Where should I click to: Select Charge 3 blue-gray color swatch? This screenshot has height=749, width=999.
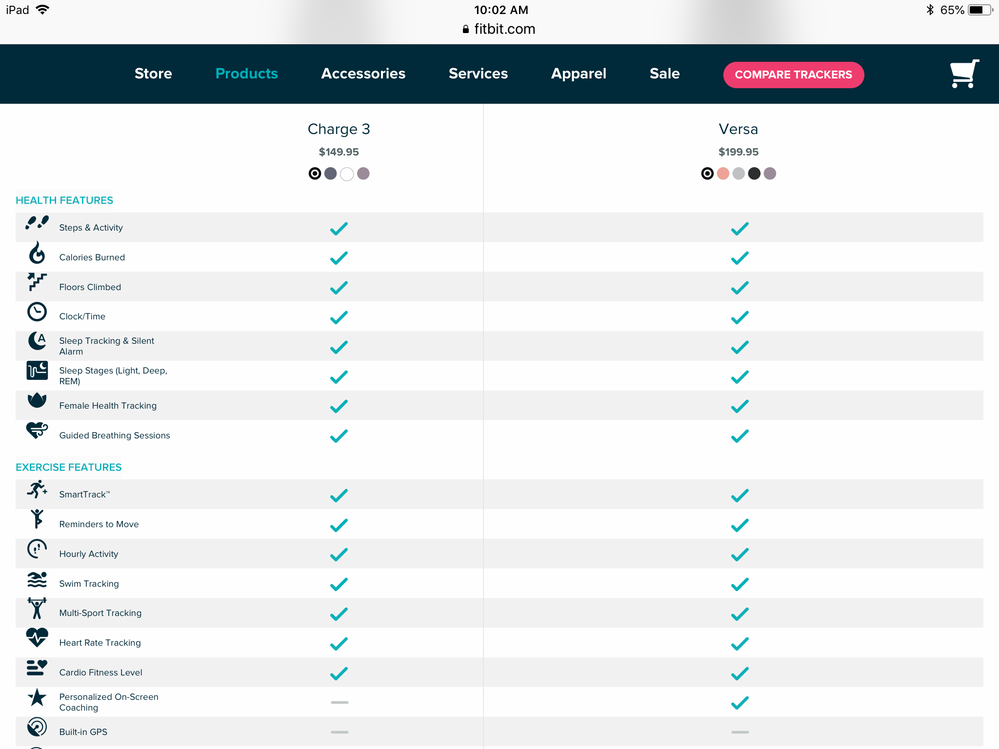(x=330, y=173)
